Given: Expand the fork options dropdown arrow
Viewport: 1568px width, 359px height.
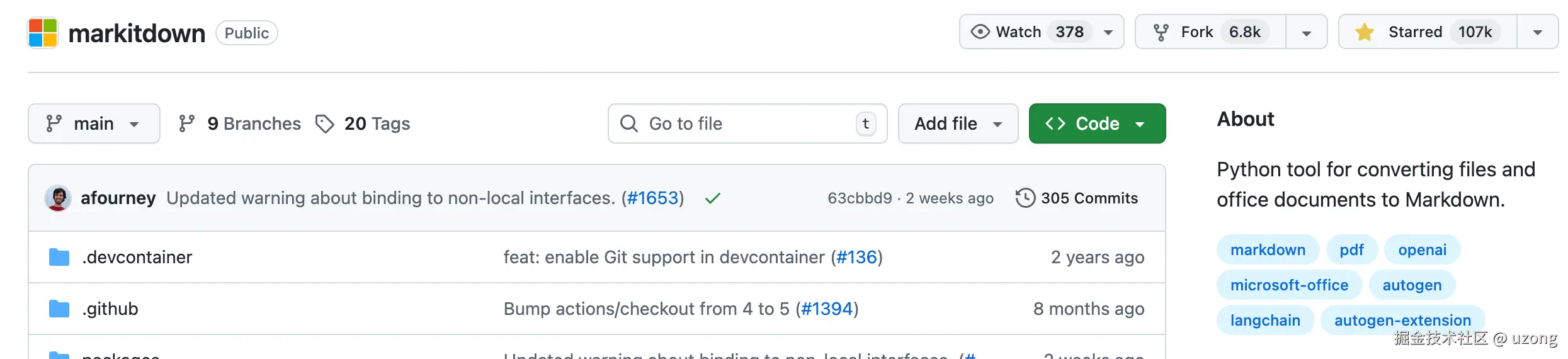Looking at the screenshot, I should point(1307,33).
